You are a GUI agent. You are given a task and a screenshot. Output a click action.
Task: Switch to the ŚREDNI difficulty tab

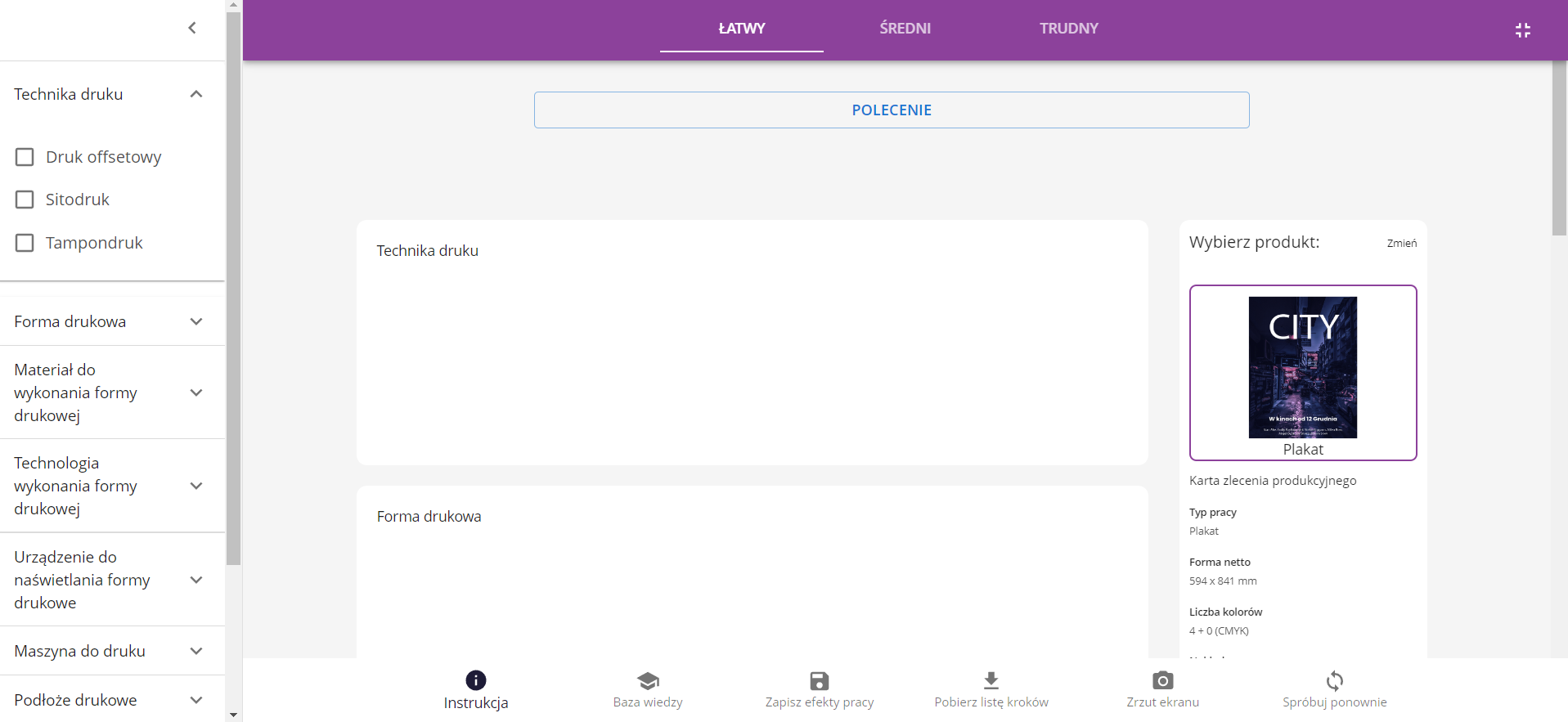(905, 29)
